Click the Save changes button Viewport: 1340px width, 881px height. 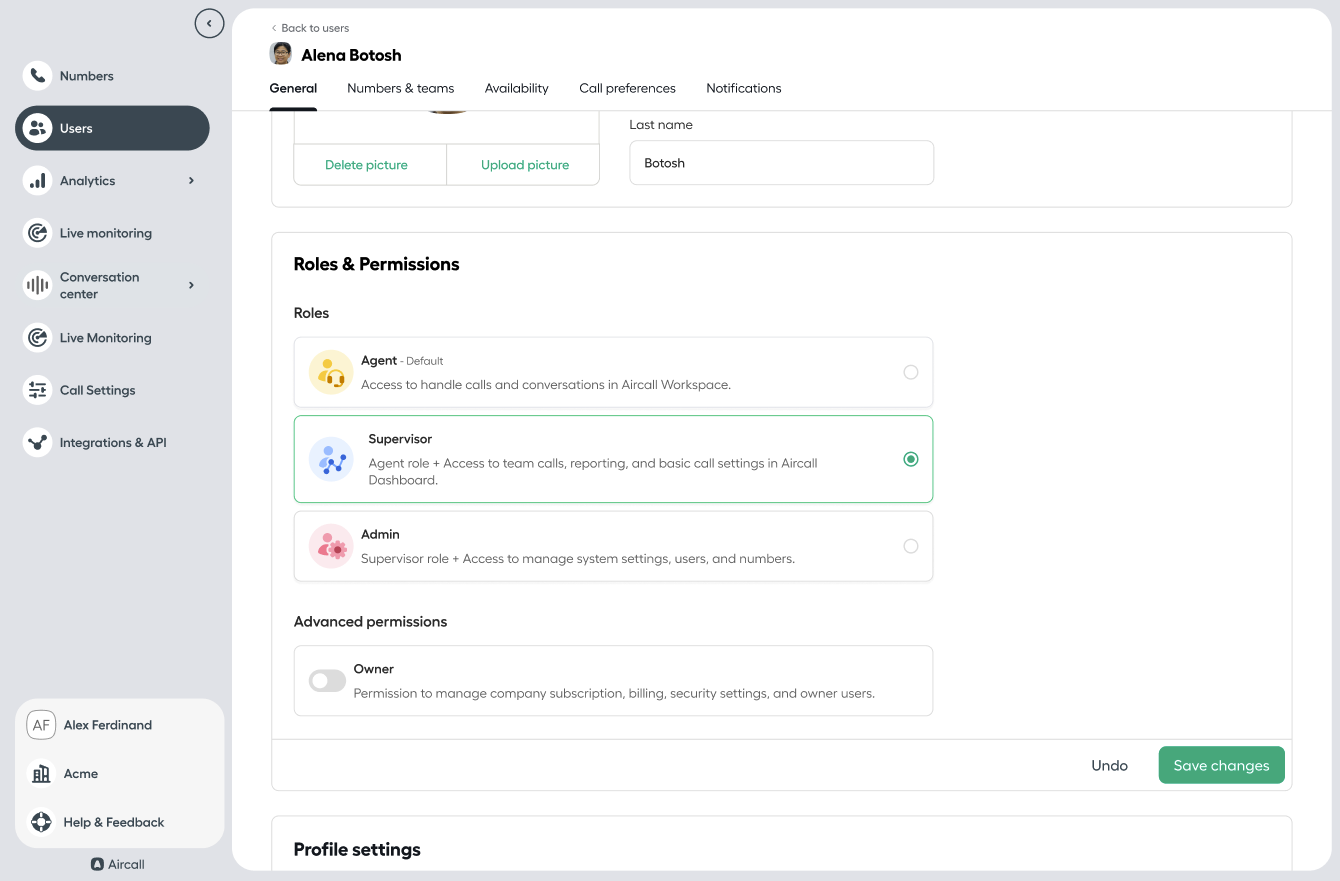pos(1222,766)
